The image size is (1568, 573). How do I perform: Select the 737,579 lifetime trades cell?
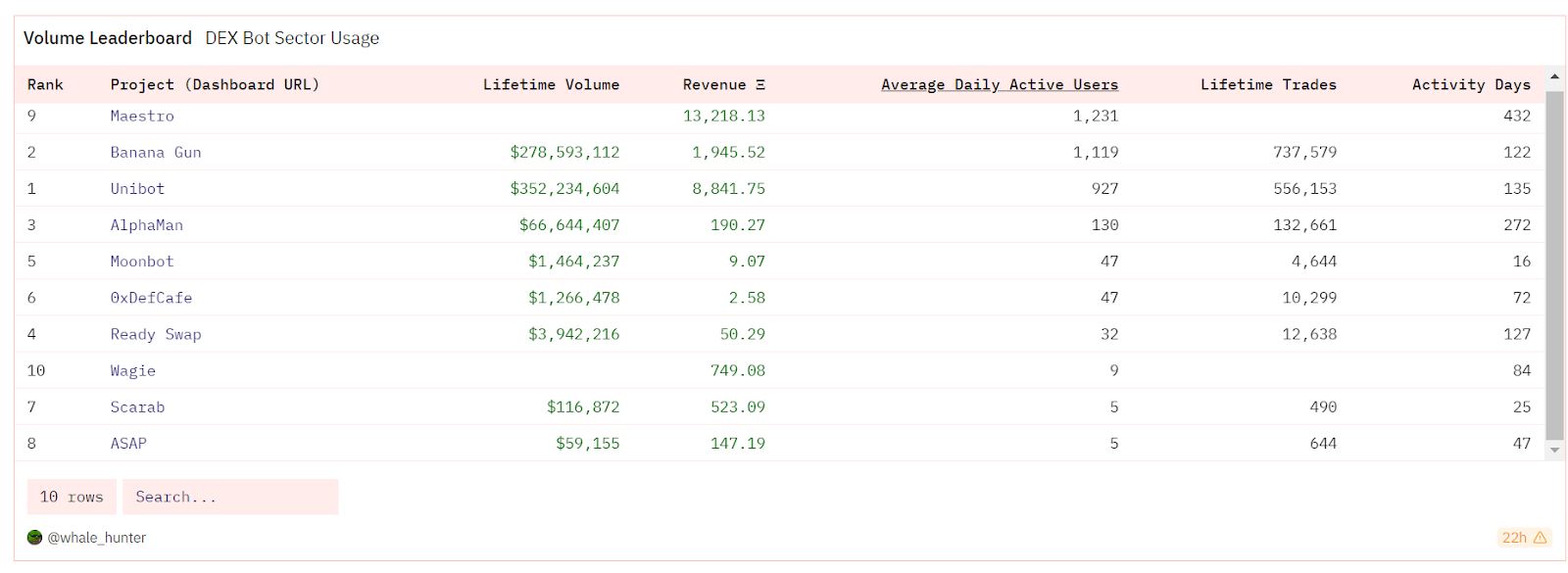coord(1304,152)
